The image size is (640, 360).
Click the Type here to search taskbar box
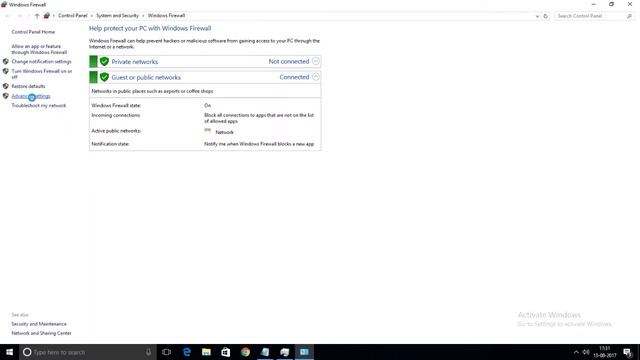point(88,352)
